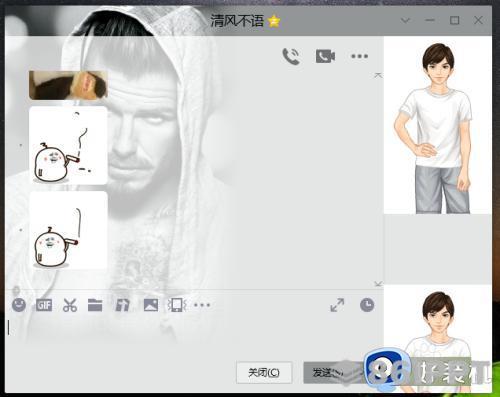Close the chat window with X
Viewport: 500px width, 397px height.
pyautogui.click(x=478, y=21)
